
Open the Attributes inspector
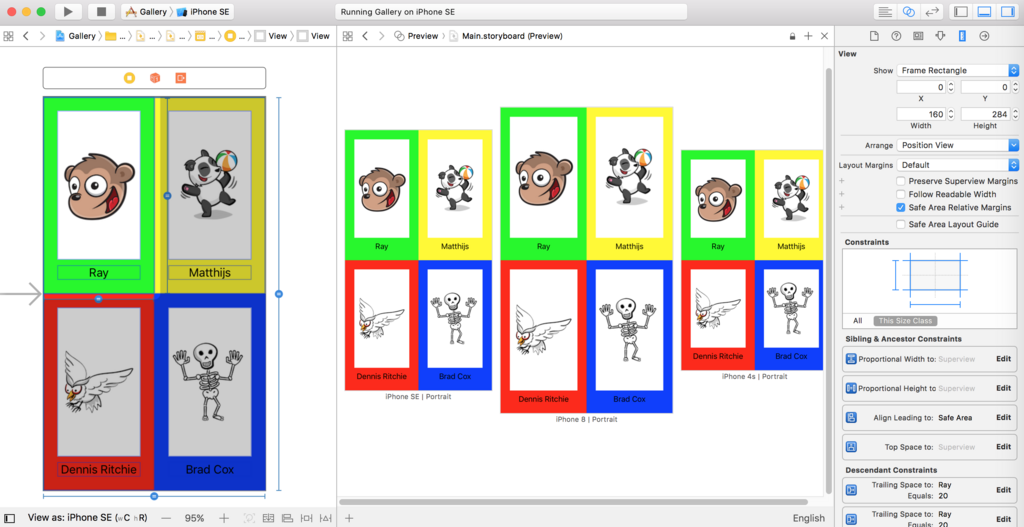tap(940, 36)
